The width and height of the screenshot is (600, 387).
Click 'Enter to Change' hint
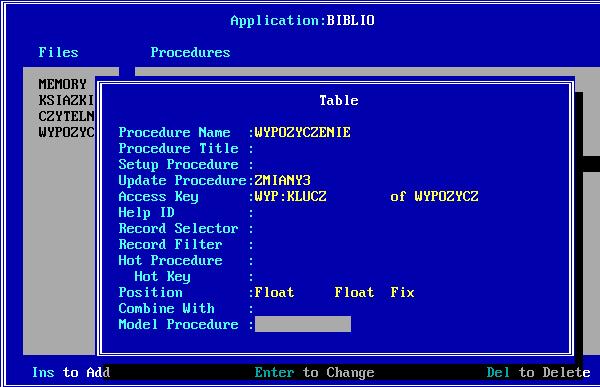315,372
